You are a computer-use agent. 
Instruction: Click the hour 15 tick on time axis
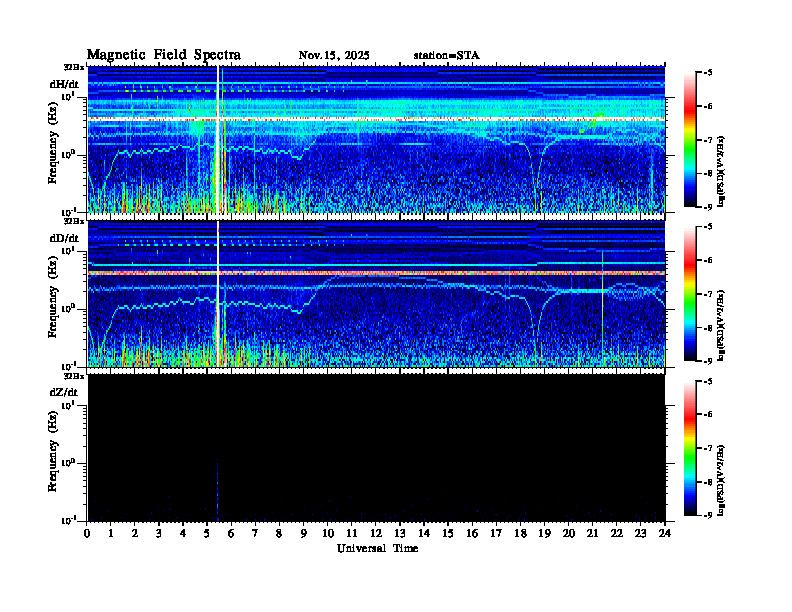click(x=448, y=534)
